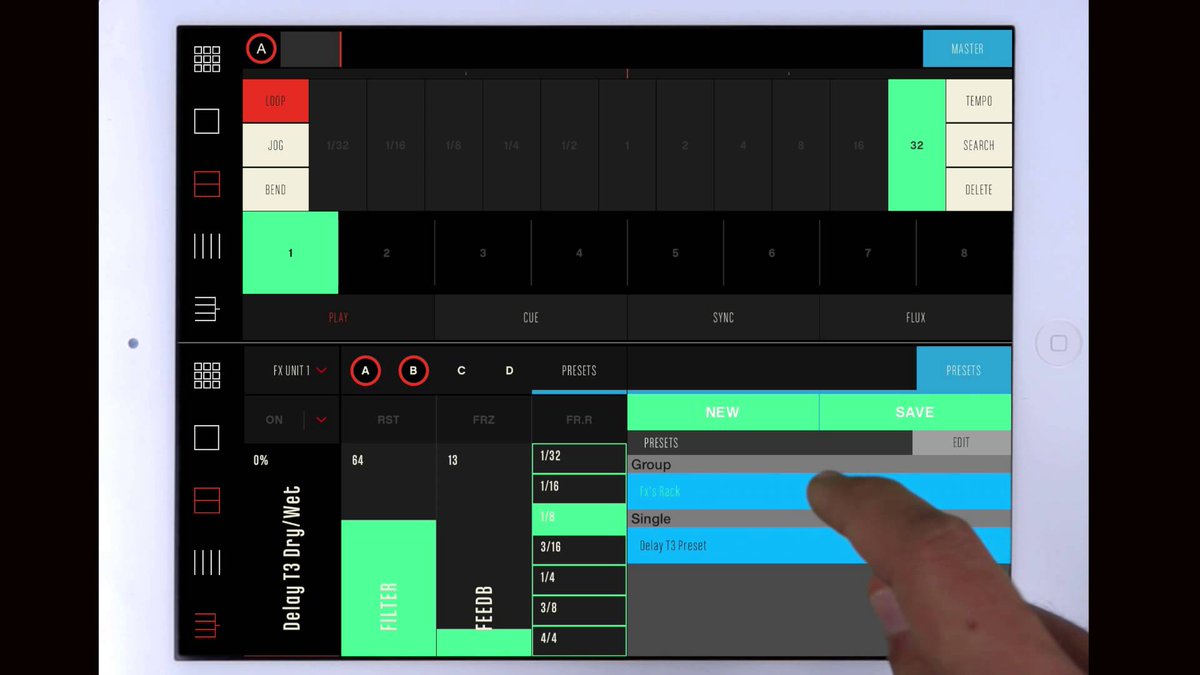Toggle FX assignment to deck D
1200x675 pixels.
pos(509,371)
